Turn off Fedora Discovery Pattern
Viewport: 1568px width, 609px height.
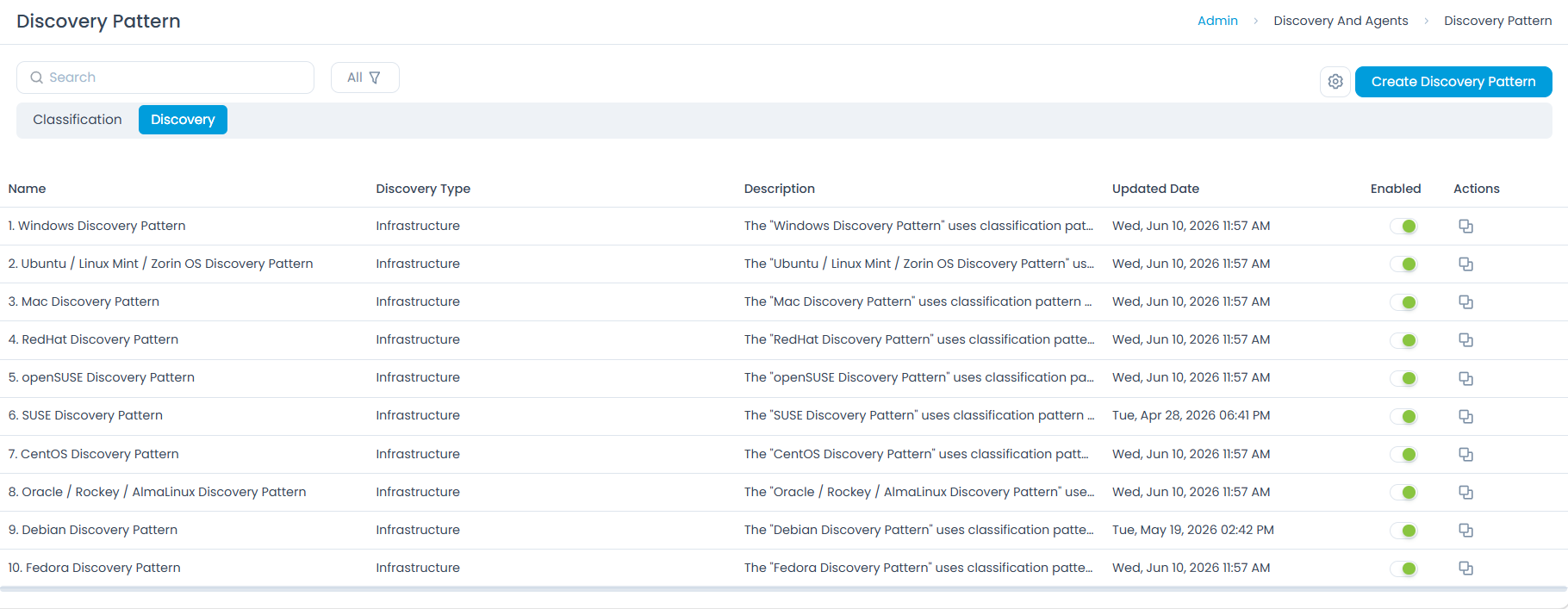coord(1403,568)
